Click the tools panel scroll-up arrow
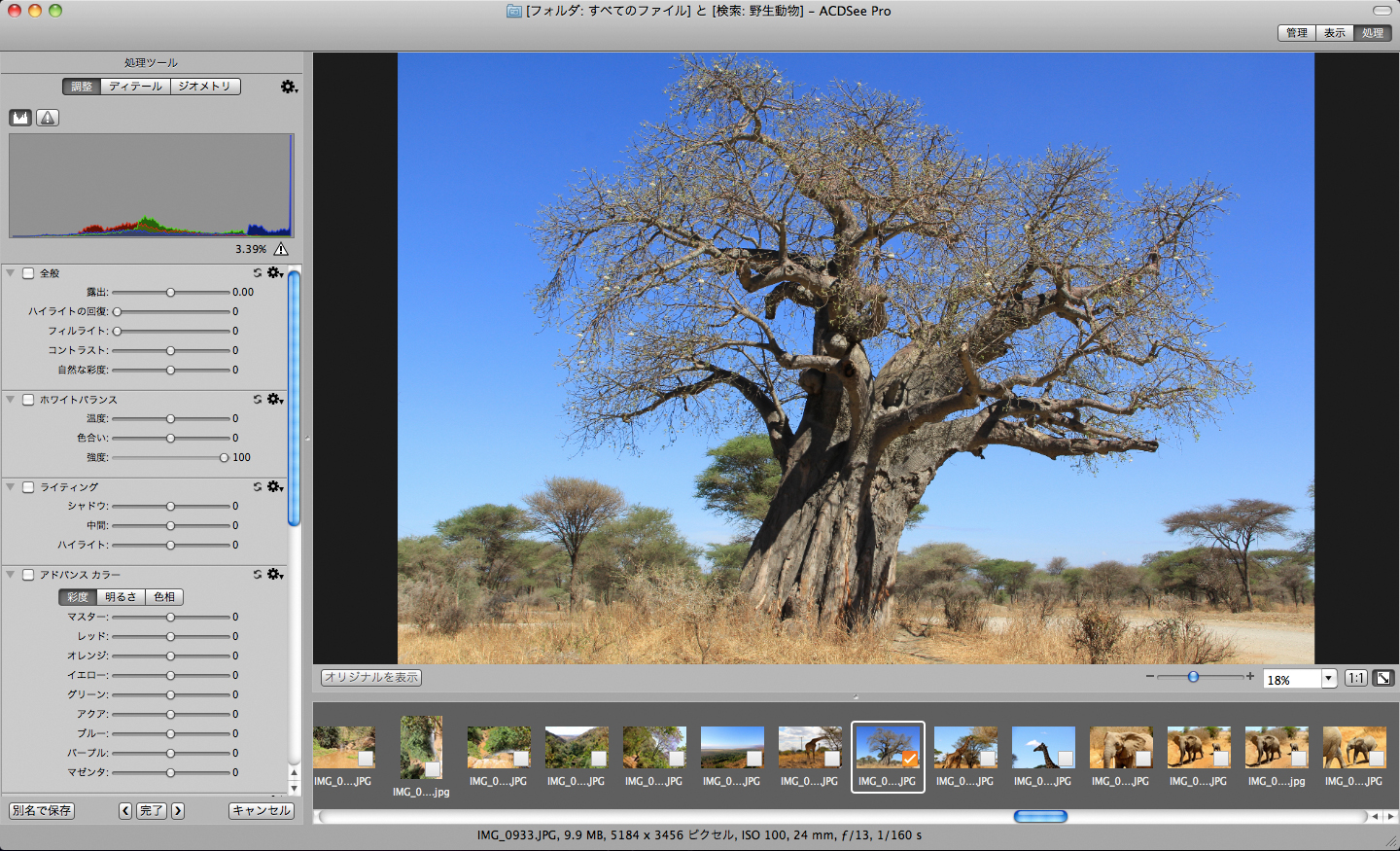1400x851 pixels. pyautogui.click(x=294, y=773)
